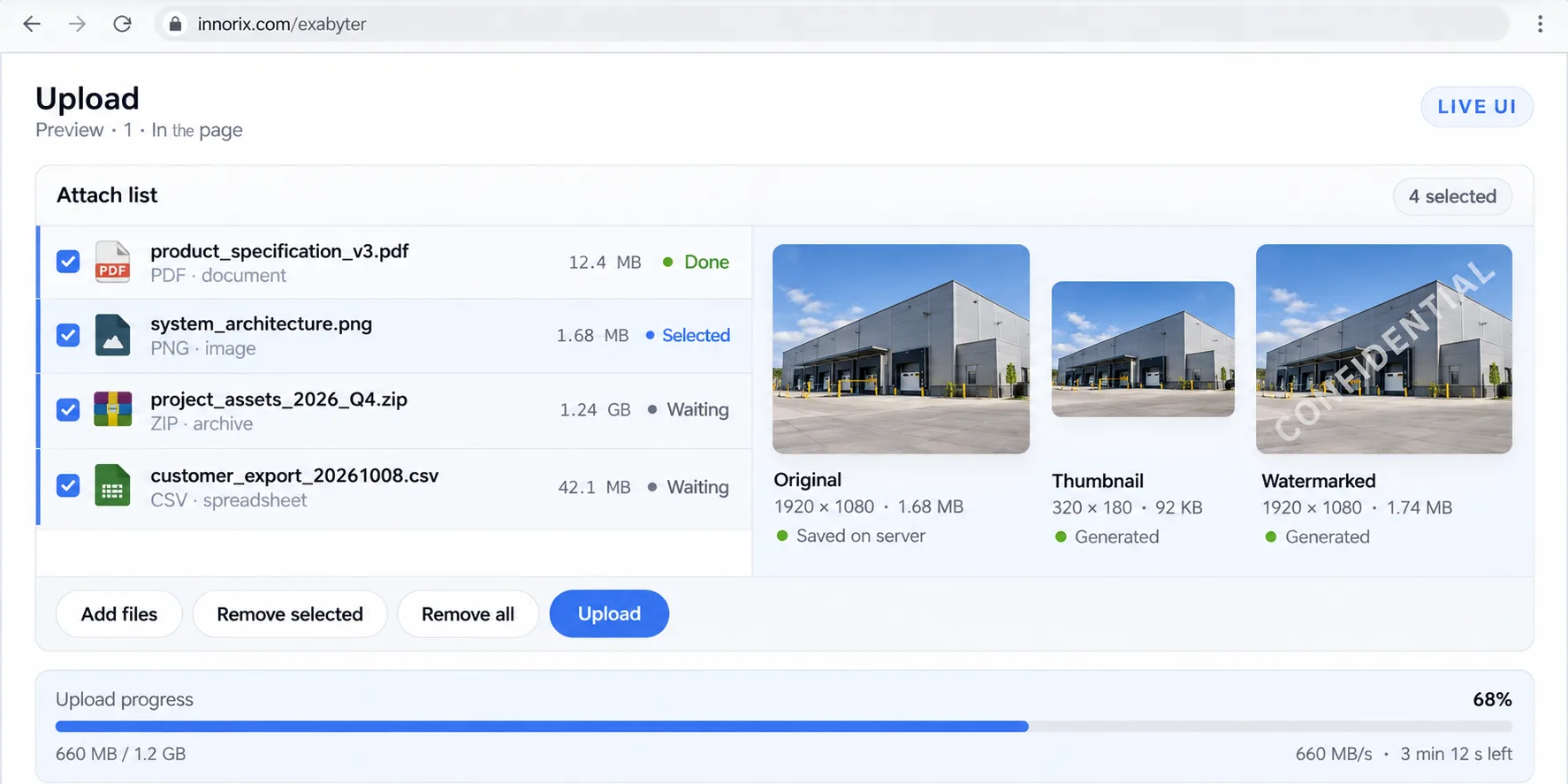Click the Add files button

coord(119,613)
